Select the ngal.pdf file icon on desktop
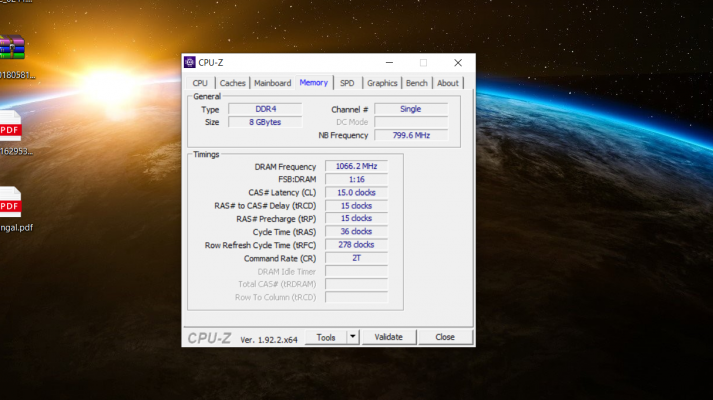The height and width of the screenshot is (400, 713). pos(10,202)
